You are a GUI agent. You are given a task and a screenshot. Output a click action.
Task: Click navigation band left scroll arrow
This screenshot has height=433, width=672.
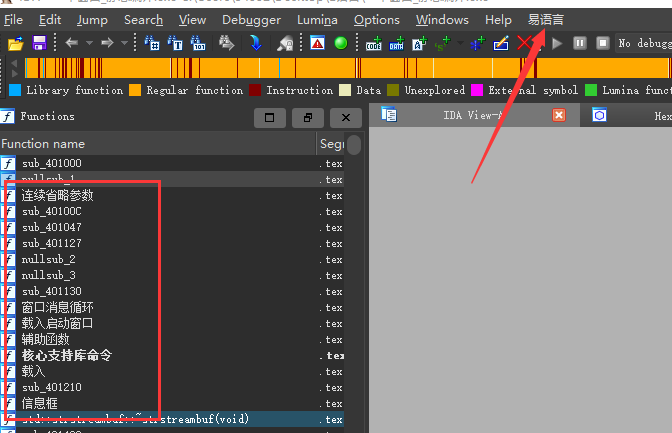pos(14,63)
